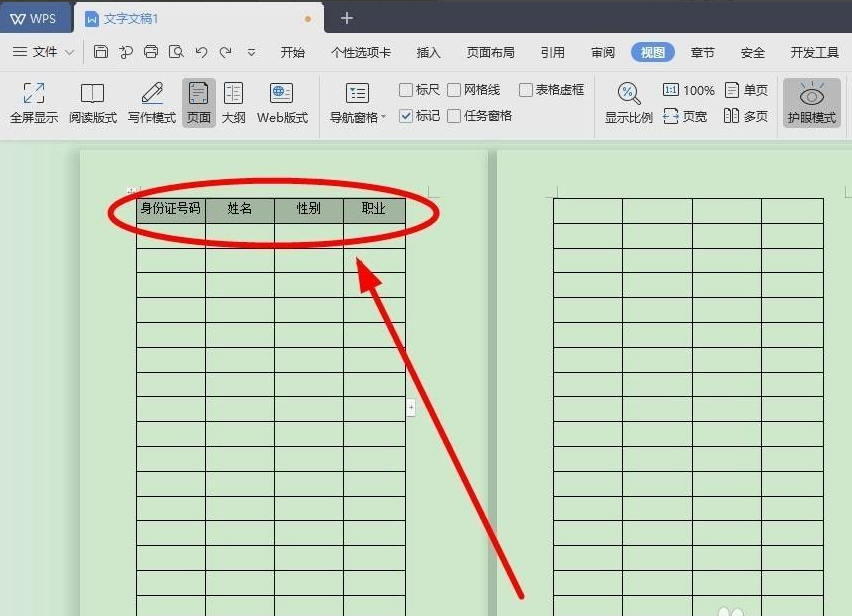Switch to Web版式 web layout view

(283, 102)
